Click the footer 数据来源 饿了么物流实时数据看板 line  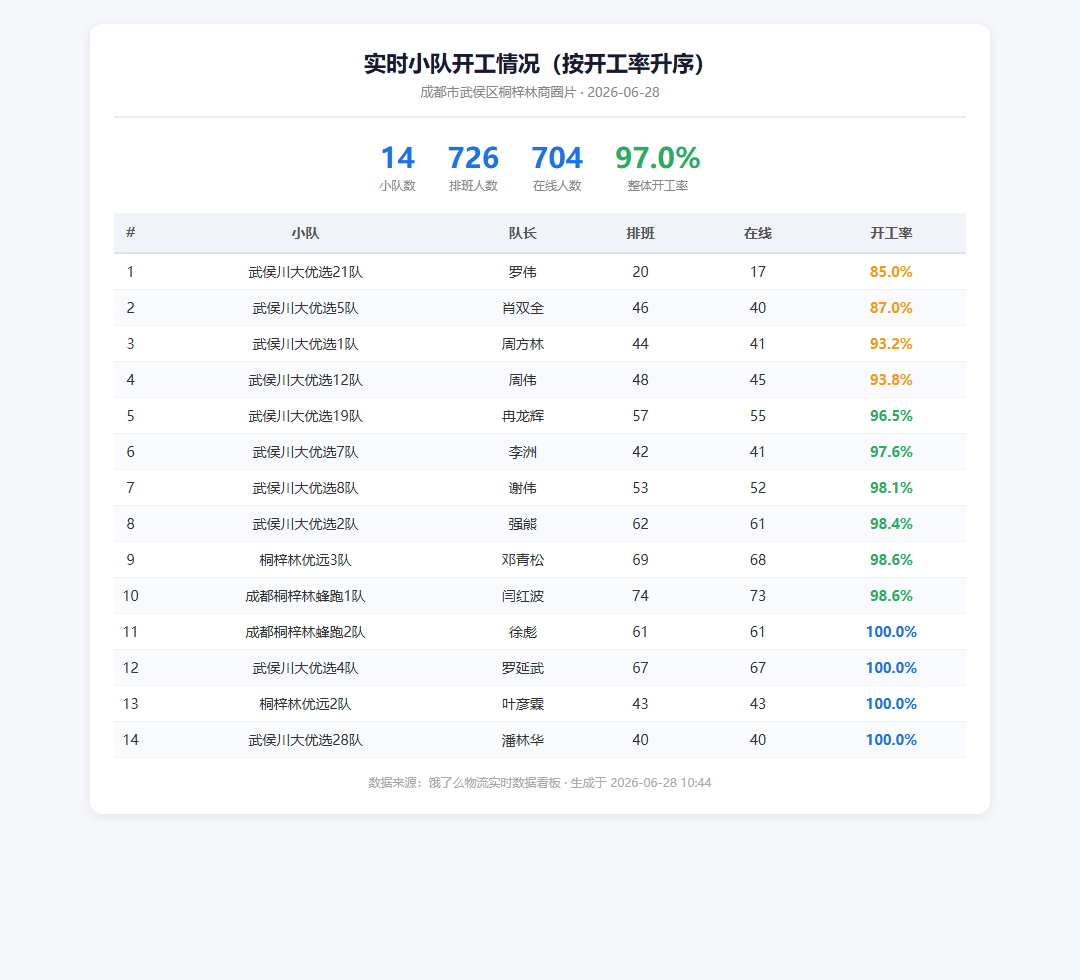540,783
